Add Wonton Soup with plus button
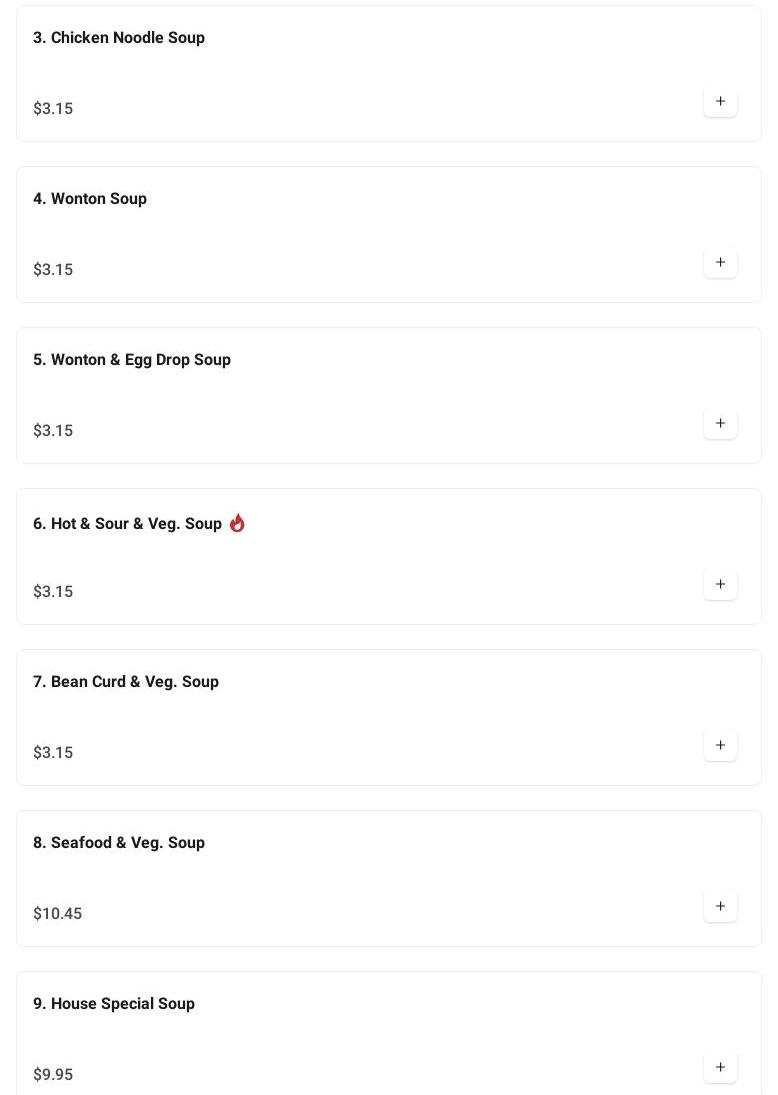This screenshot has width=778, height=1095. click(720, 263)
